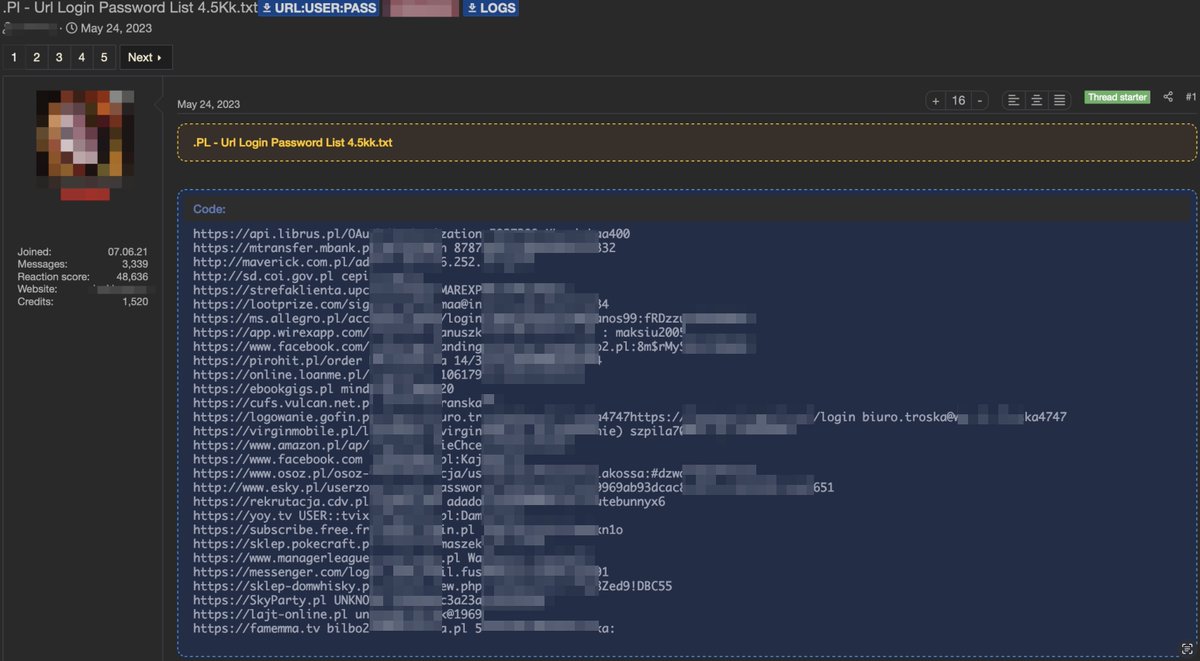Go to page 3 of the thread
Image resolution: width=1200 pixels, height=661 pixels.
[59, 57]
